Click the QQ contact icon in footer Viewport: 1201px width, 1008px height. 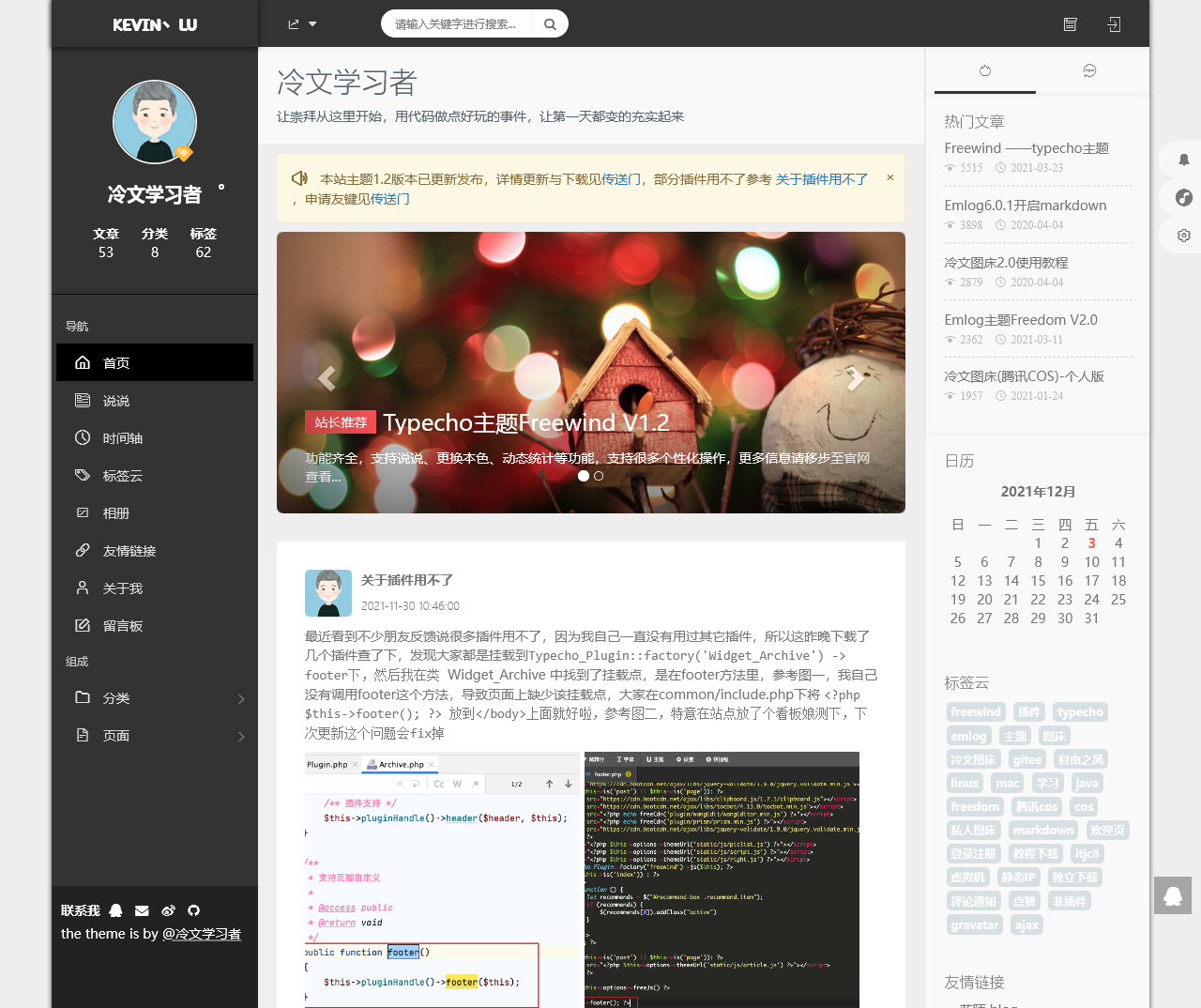(115, 910)
